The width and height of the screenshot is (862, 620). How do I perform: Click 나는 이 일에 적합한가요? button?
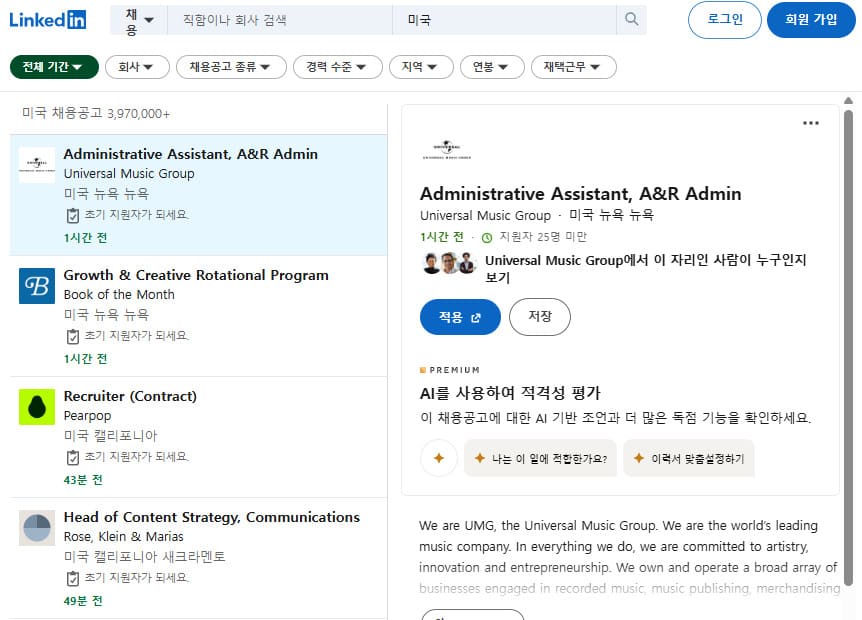click(x=540, y=458)
